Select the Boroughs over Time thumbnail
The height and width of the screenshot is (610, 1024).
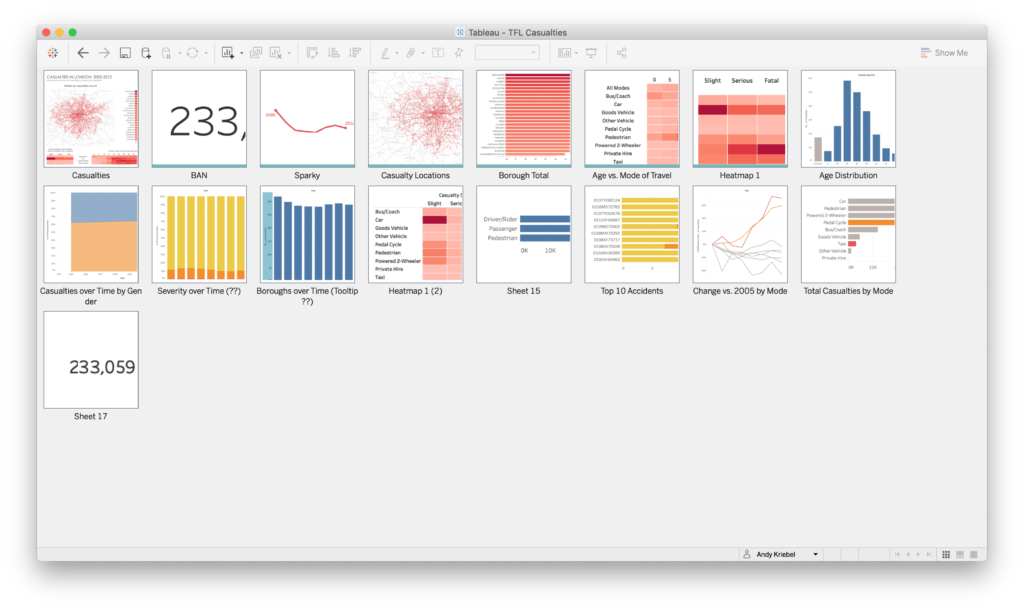[308, 234]
